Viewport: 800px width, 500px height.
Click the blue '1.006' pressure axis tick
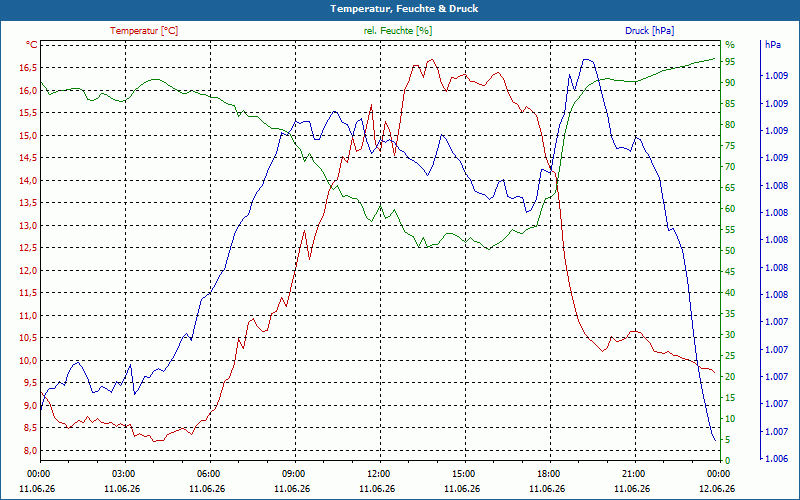click(776, 459)
